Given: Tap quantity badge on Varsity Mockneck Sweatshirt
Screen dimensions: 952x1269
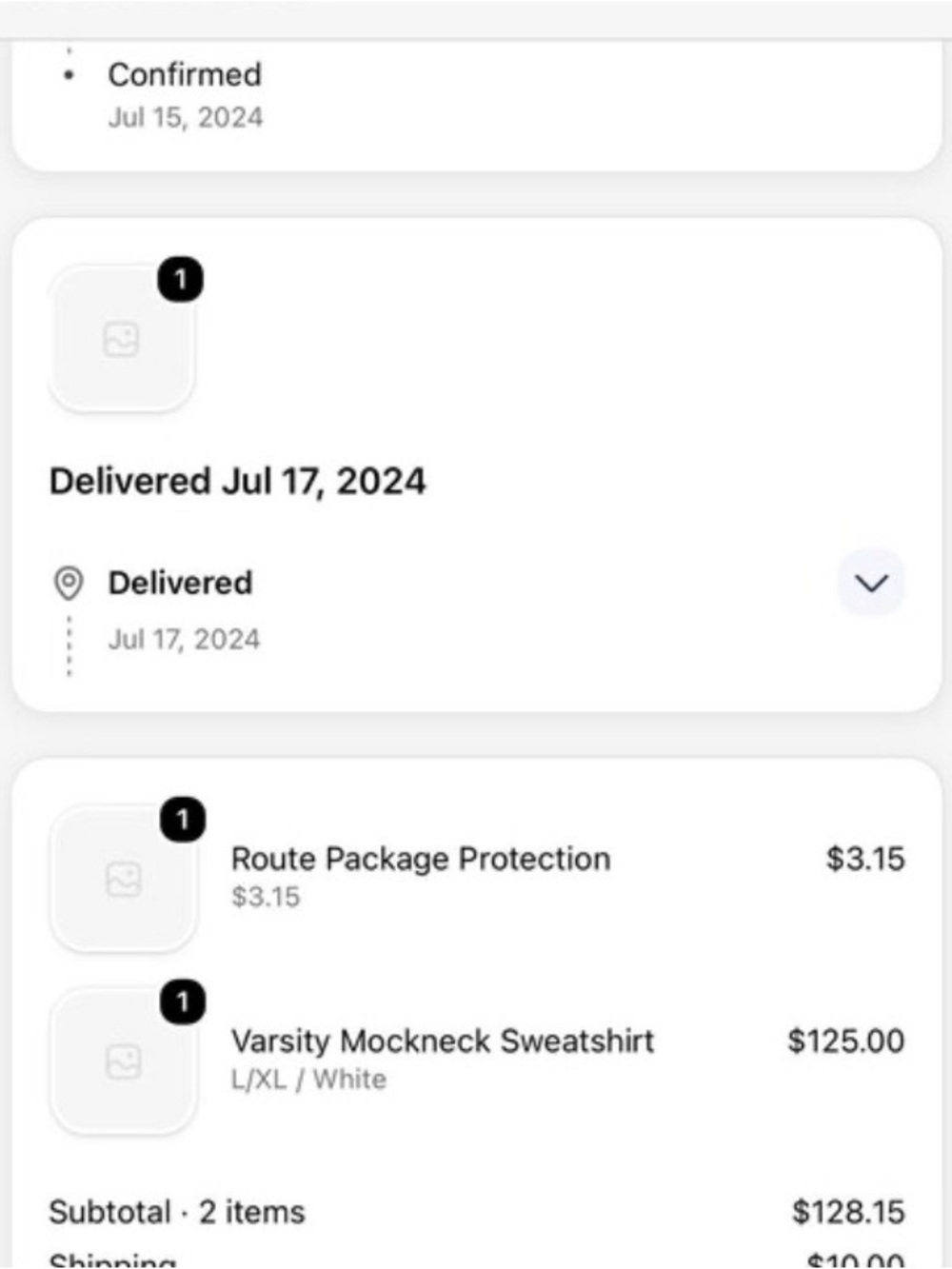Looking at the screenshot, I should 182,1002.
